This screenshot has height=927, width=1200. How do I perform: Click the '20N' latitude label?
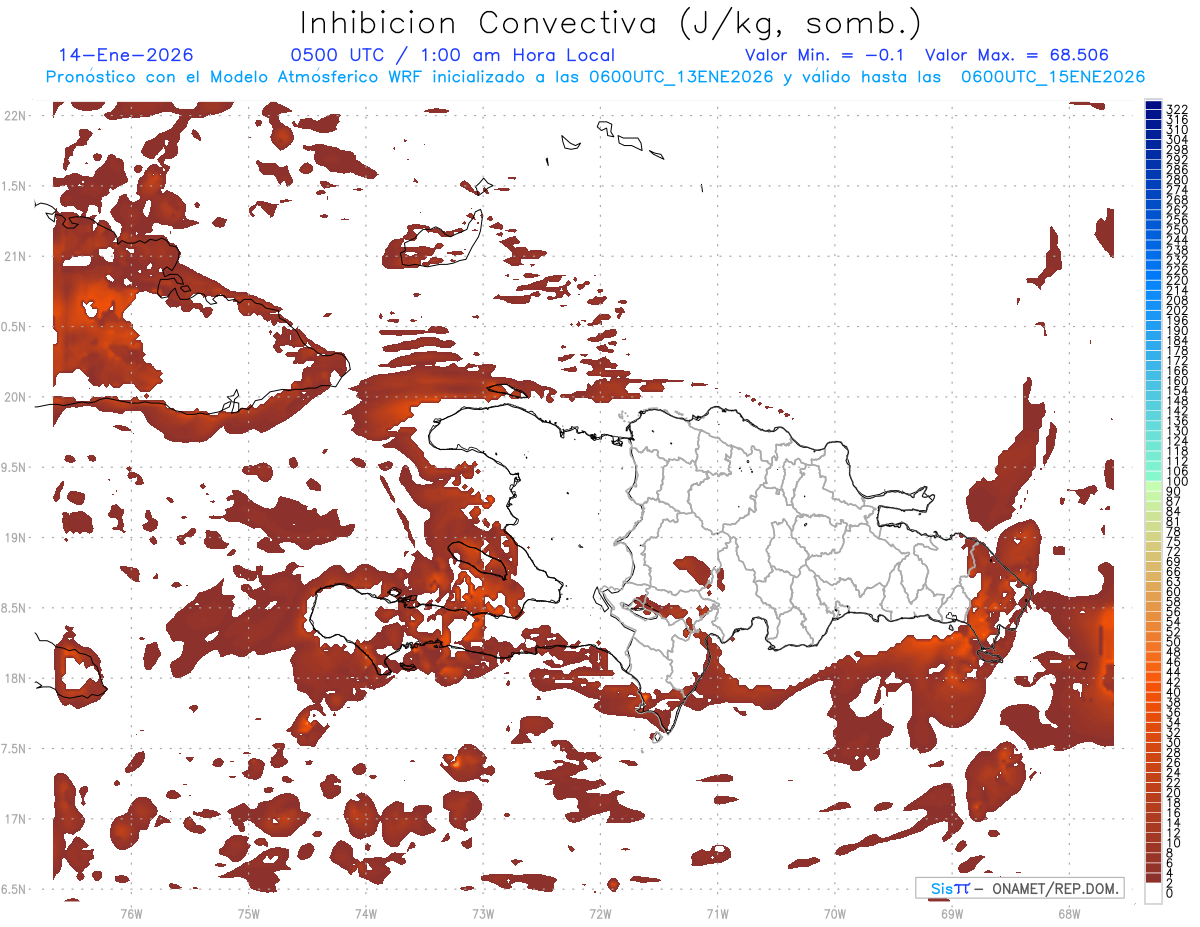click(15, 397)
